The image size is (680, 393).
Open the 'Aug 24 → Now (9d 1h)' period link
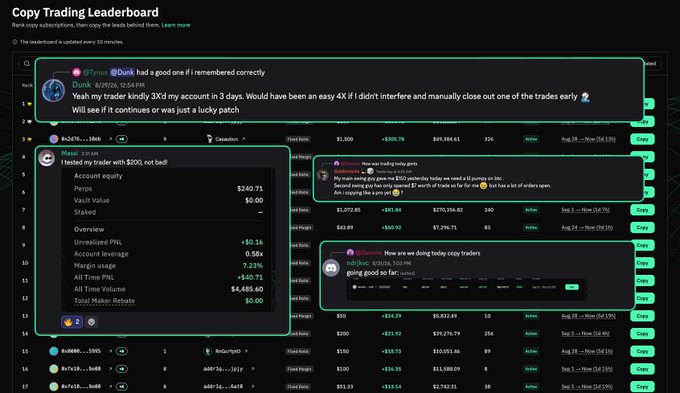[x=587, y=228]
